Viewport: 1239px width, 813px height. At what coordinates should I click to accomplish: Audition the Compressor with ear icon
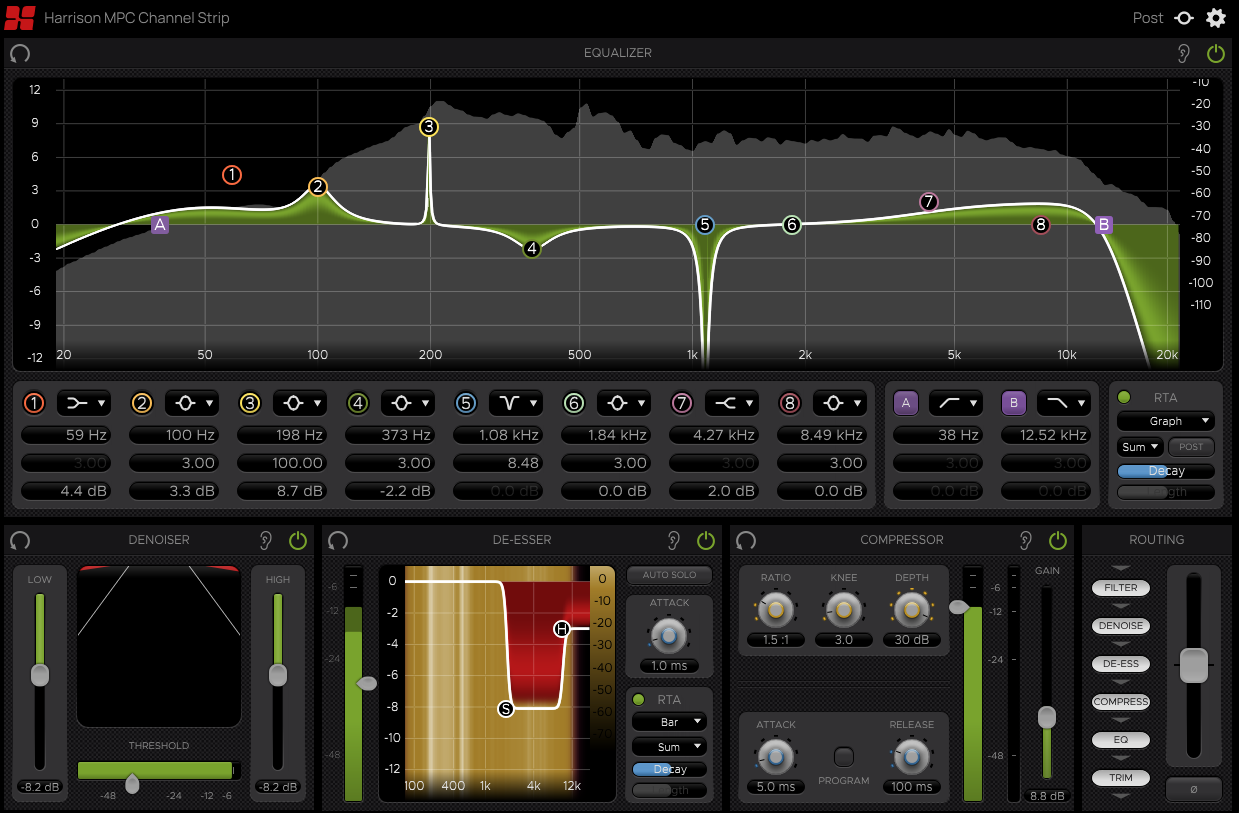(x=1025, y=540)
